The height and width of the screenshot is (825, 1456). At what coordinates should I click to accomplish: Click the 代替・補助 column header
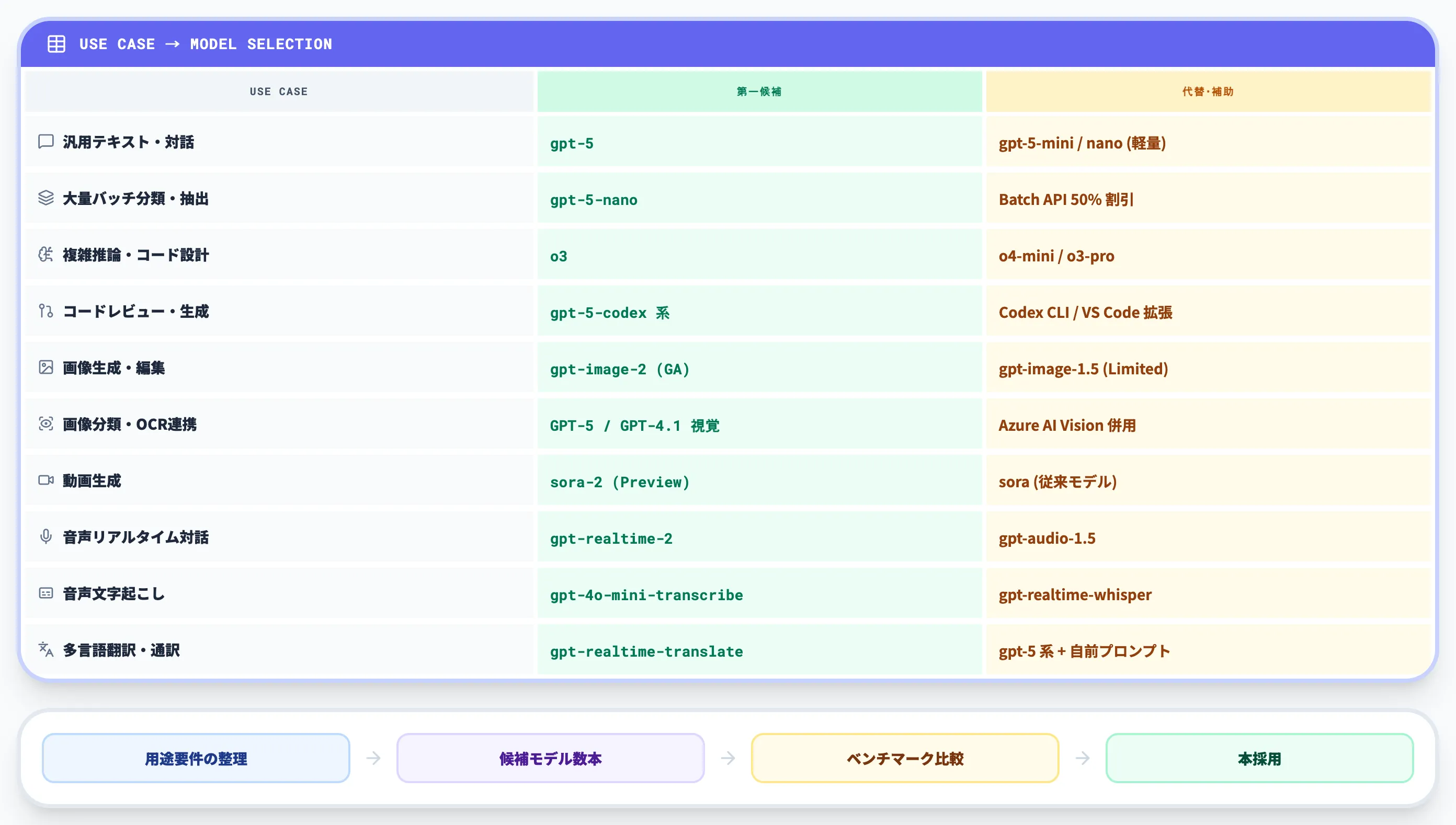1208,91
